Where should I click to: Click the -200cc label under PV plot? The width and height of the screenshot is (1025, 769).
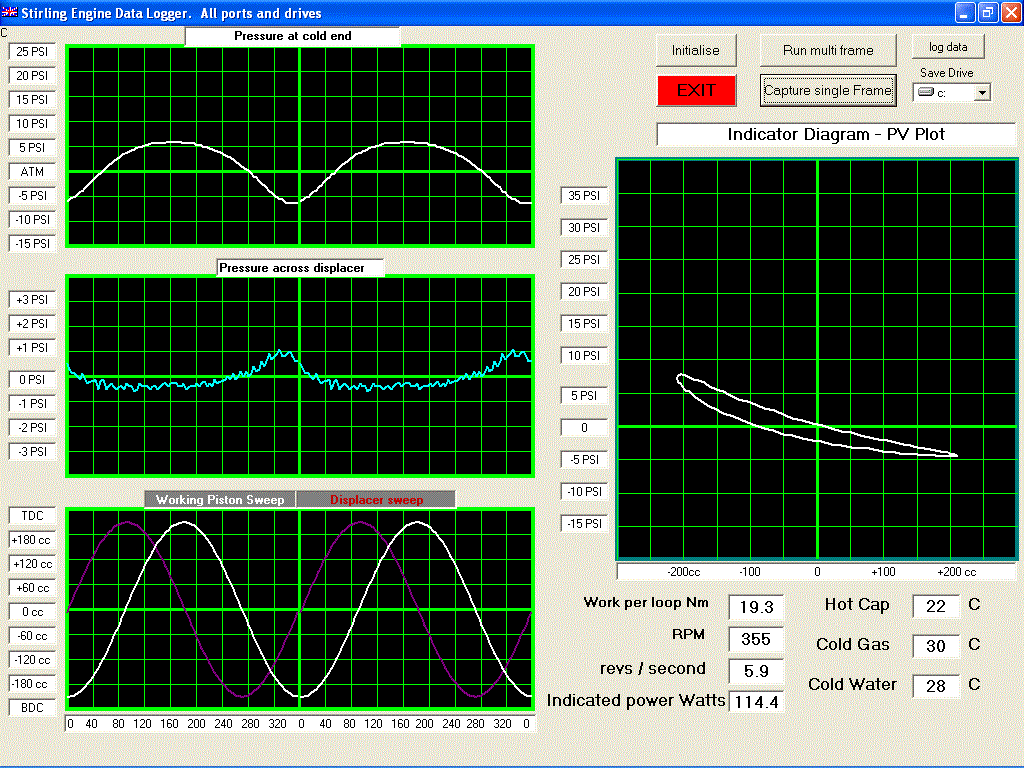(683, 572)
